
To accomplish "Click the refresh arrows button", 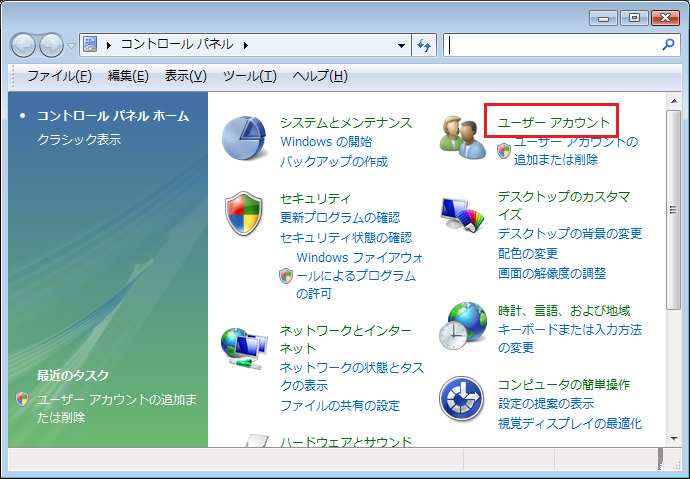I will 424,45.
